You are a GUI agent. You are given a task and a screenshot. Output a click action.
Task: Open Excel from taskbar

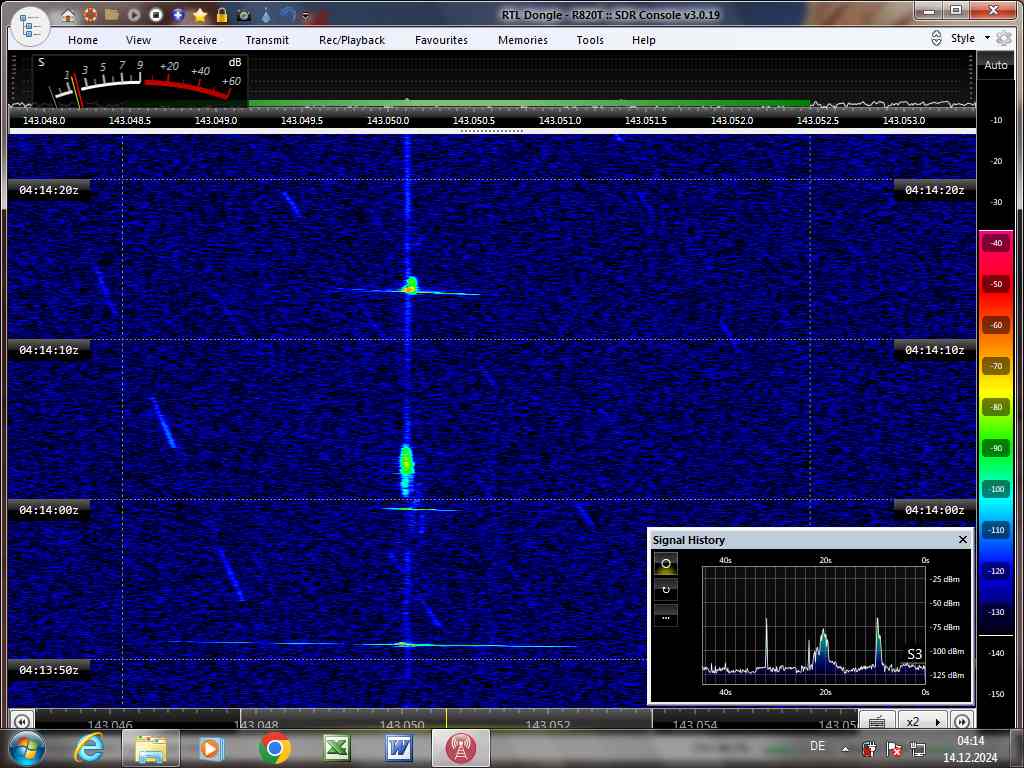(x=336, y=748)
